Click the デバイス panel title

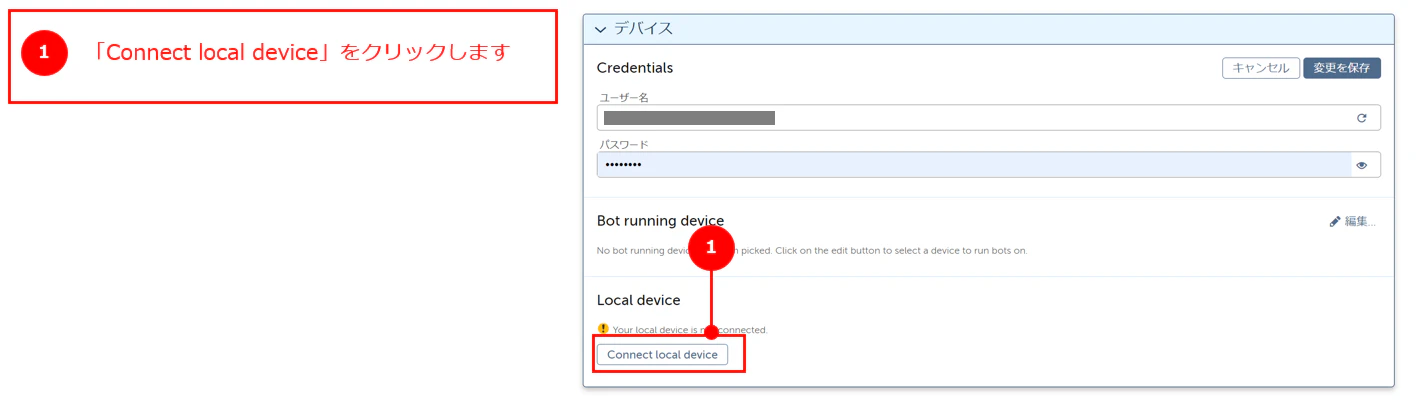(x=643, y=29)
